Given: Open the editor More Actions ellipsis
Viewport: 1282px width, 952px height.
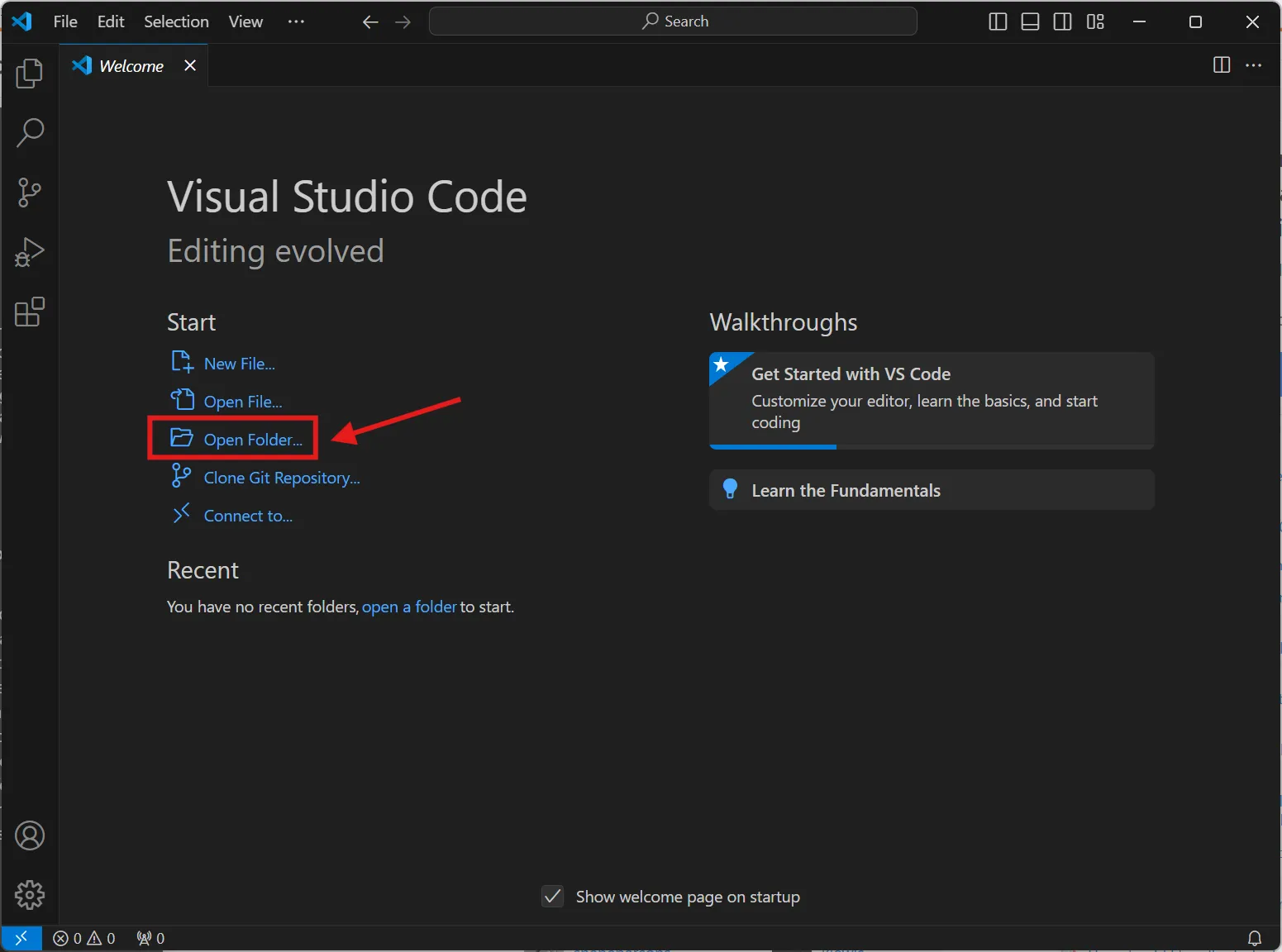Looking at the screenshot, I should pos(1253,65).
